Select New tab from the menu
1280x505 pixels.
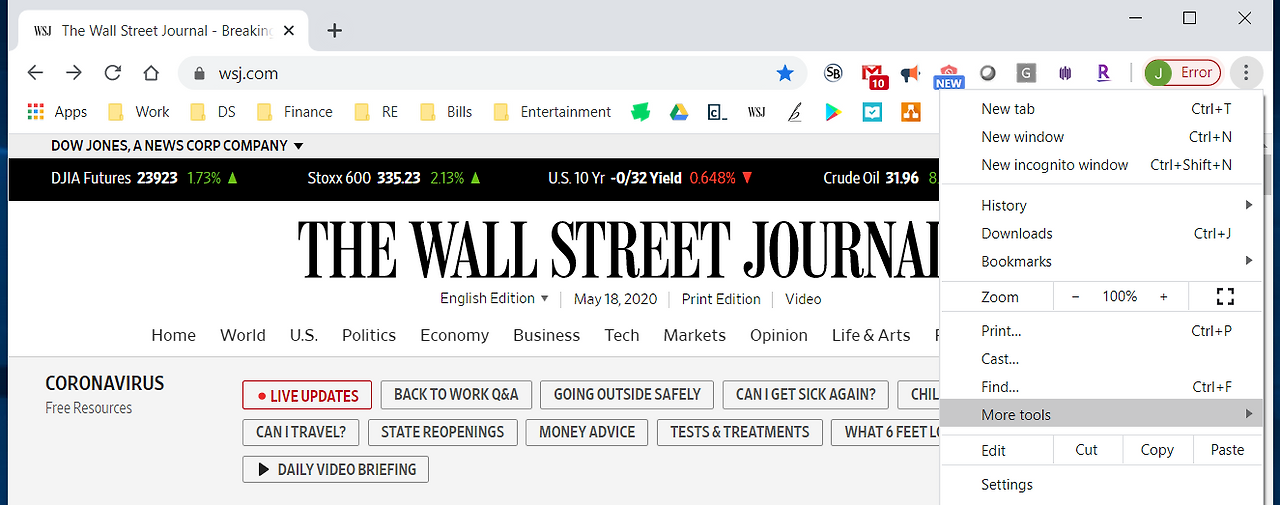tap(1102, 109)
